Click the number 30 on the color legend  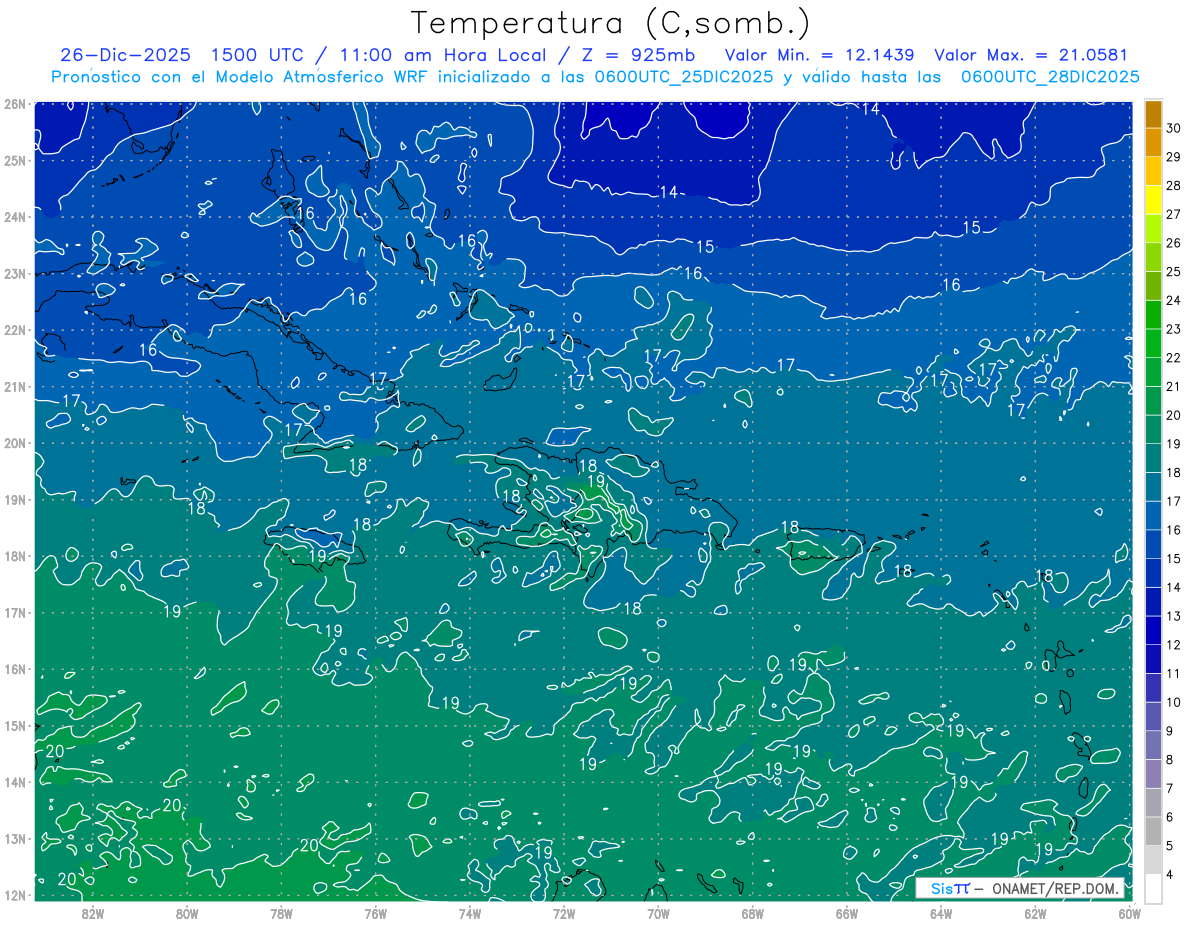tap(1174, 128)
